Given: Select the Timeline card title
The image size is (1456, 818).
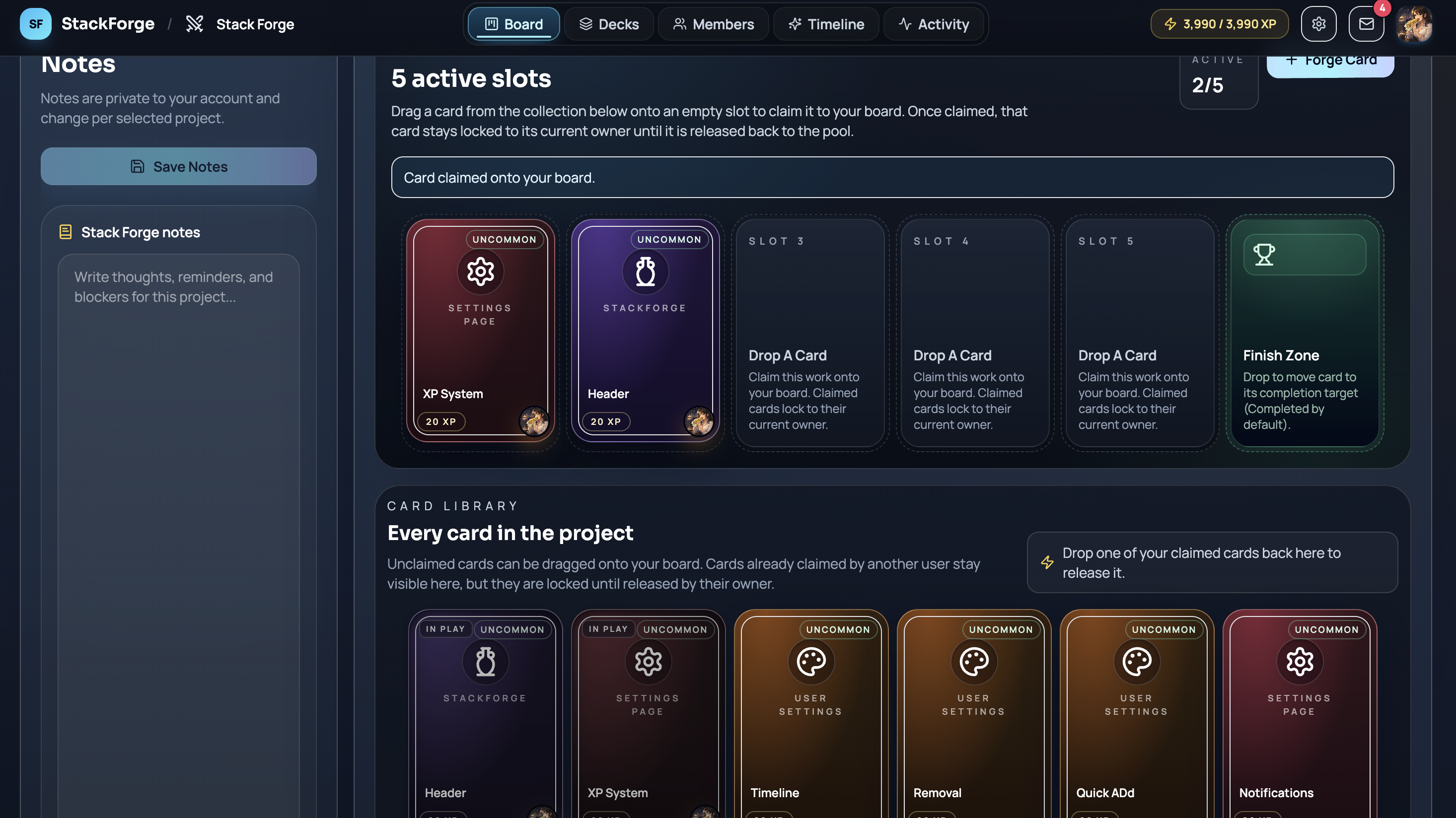Looking at the screenshot, I should click(774, 793).
